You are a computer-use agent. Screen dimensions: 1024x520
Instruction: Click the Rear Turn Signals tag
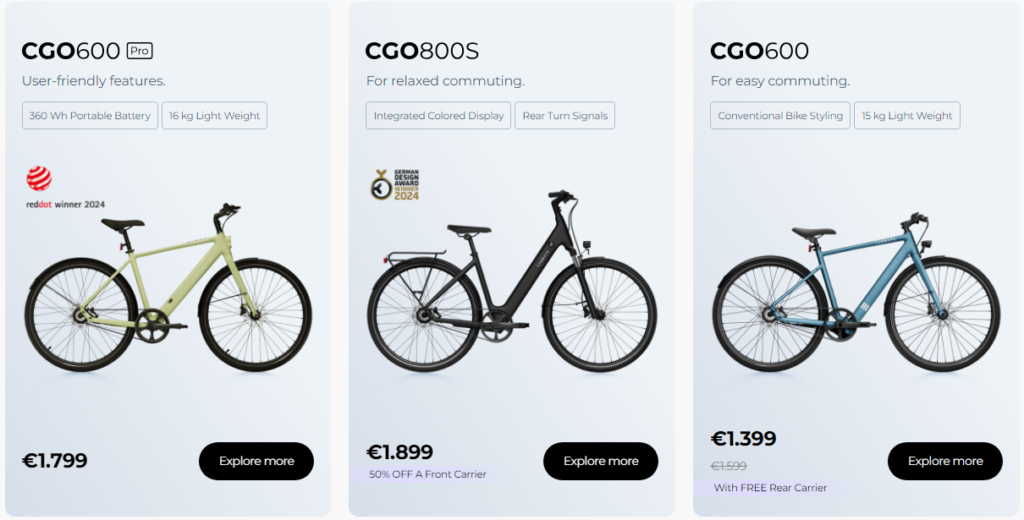click(x=564, y=116)
